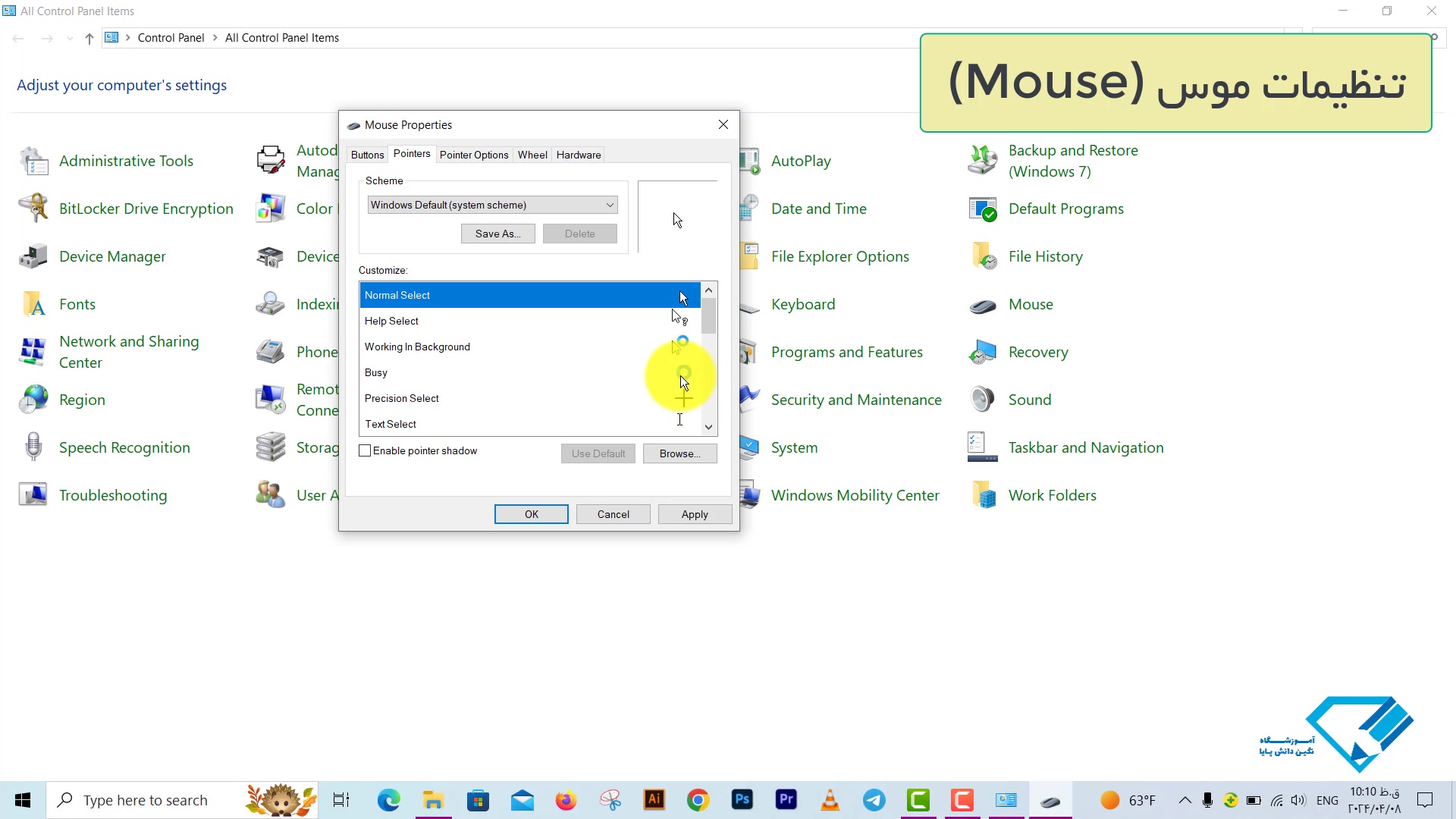This screenshot has height=819, width=1456.
Task: Expand address bar Control Panel chevron
Action: (x=215, y=38)
